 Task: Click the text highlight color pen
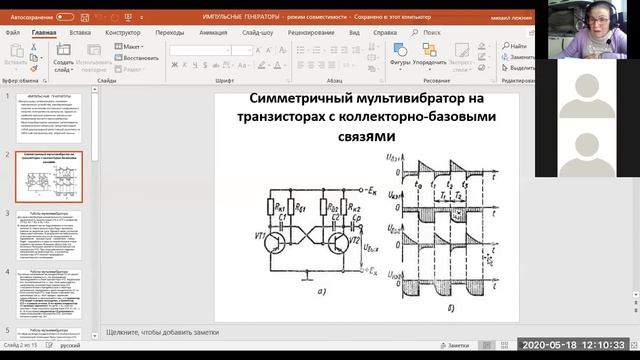[262, 65]
